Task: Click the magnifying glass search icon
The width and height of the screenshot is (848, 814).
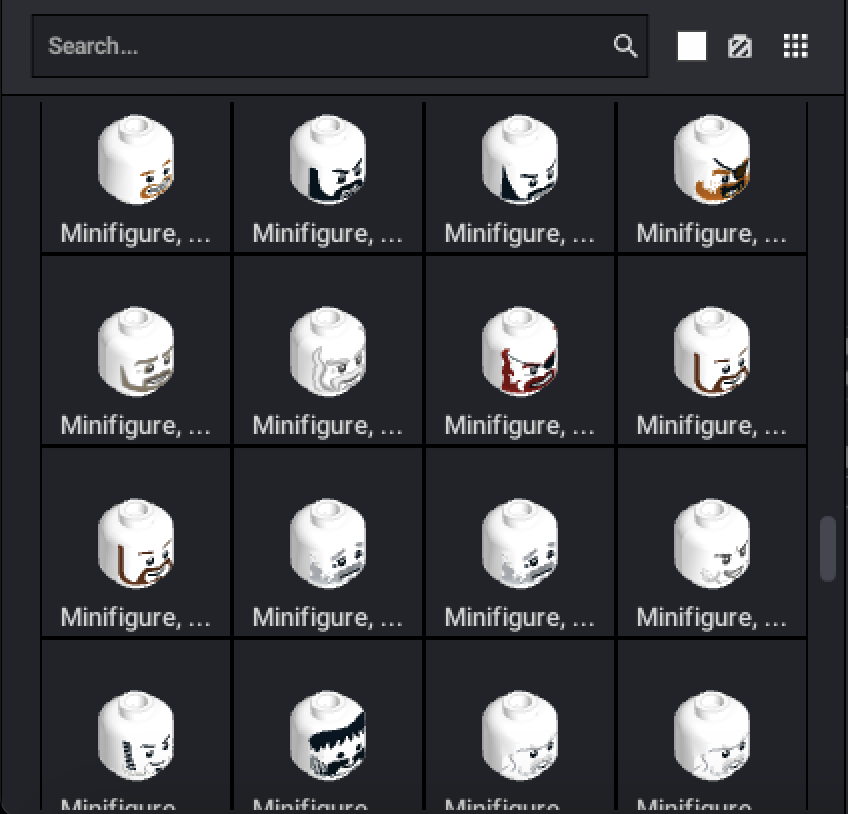Action: point(625,46)
